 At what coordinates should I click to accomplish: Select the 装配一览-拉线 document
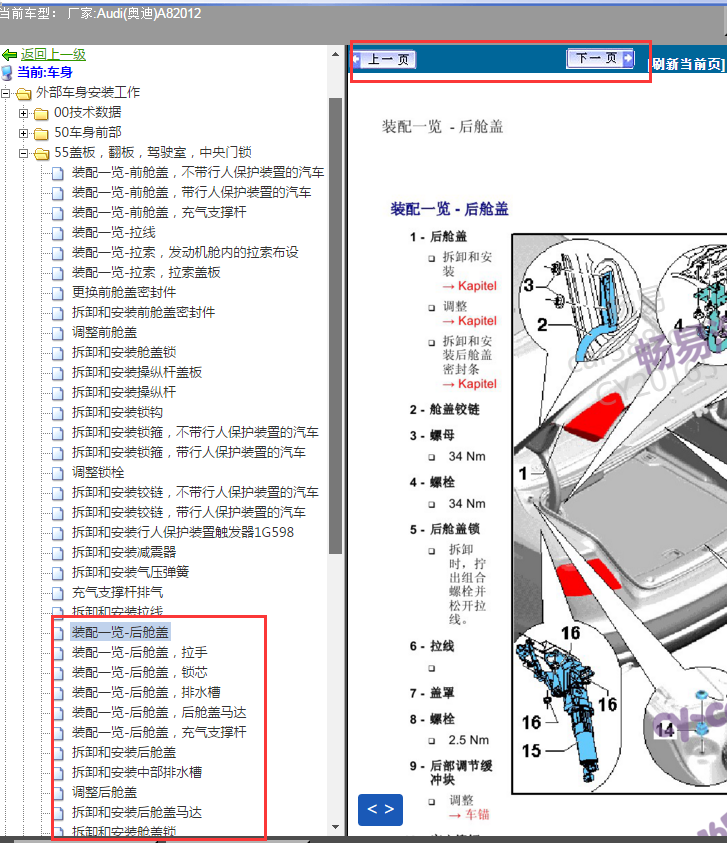(x=113, y=232)
